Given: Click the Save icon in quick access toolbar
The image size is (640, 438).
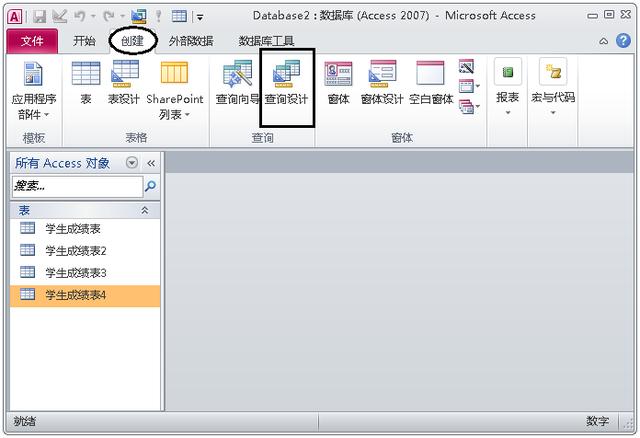Looking at the screenshot, I should point(40,17).
